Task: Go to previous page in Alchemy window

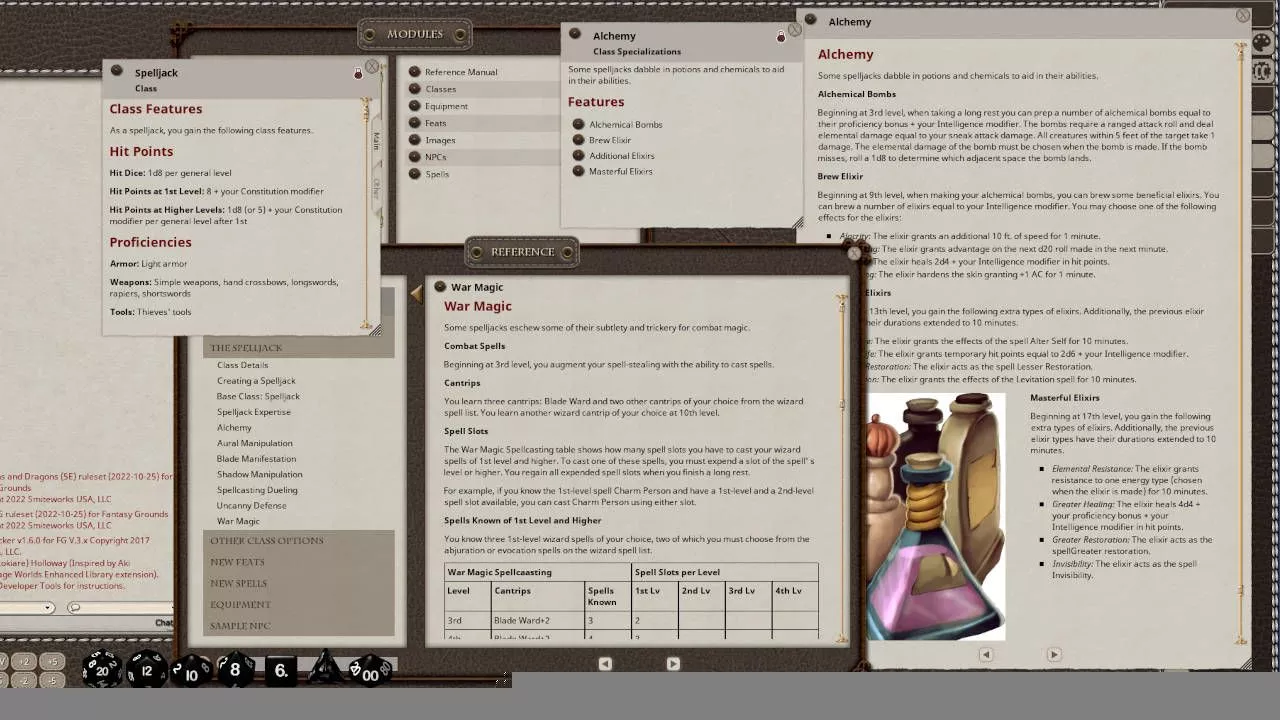Action: tap(986, 654)
